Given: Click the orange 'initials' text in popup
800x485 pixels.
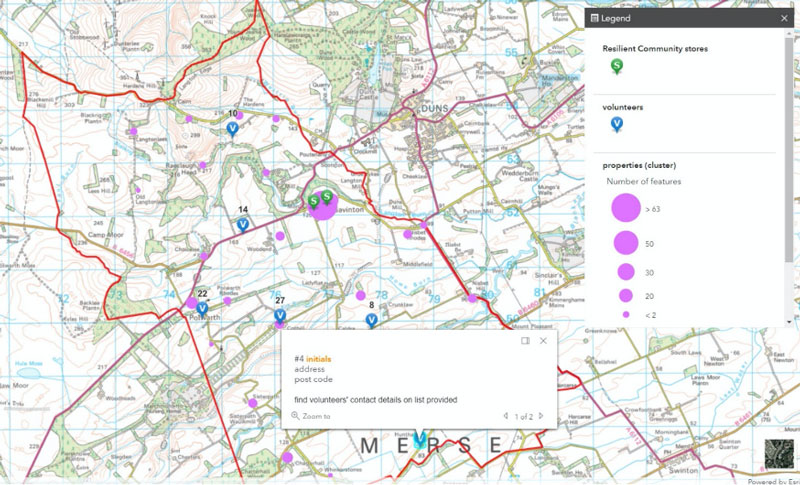Looking at the screenshot, I should [318, 359].
